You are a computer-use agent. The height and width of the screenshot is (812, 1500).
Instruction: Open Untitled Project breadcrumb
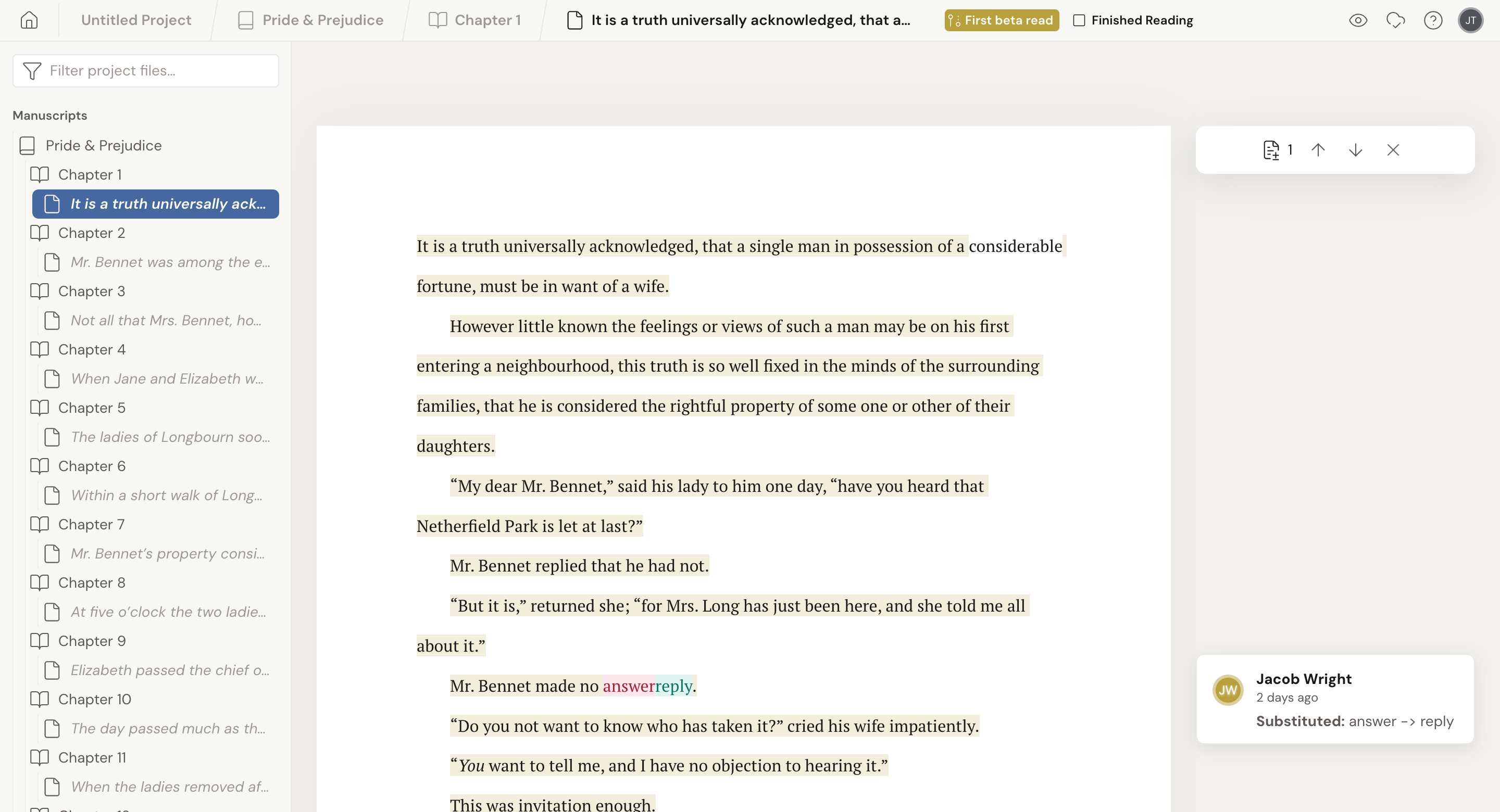pyautogui.click(x=135, y=20)
